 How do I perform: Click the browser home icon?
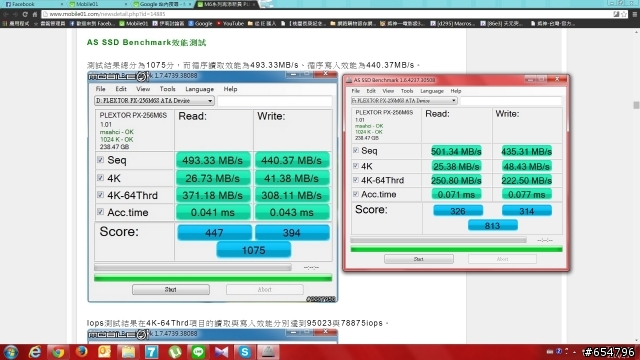pos(35,14)
